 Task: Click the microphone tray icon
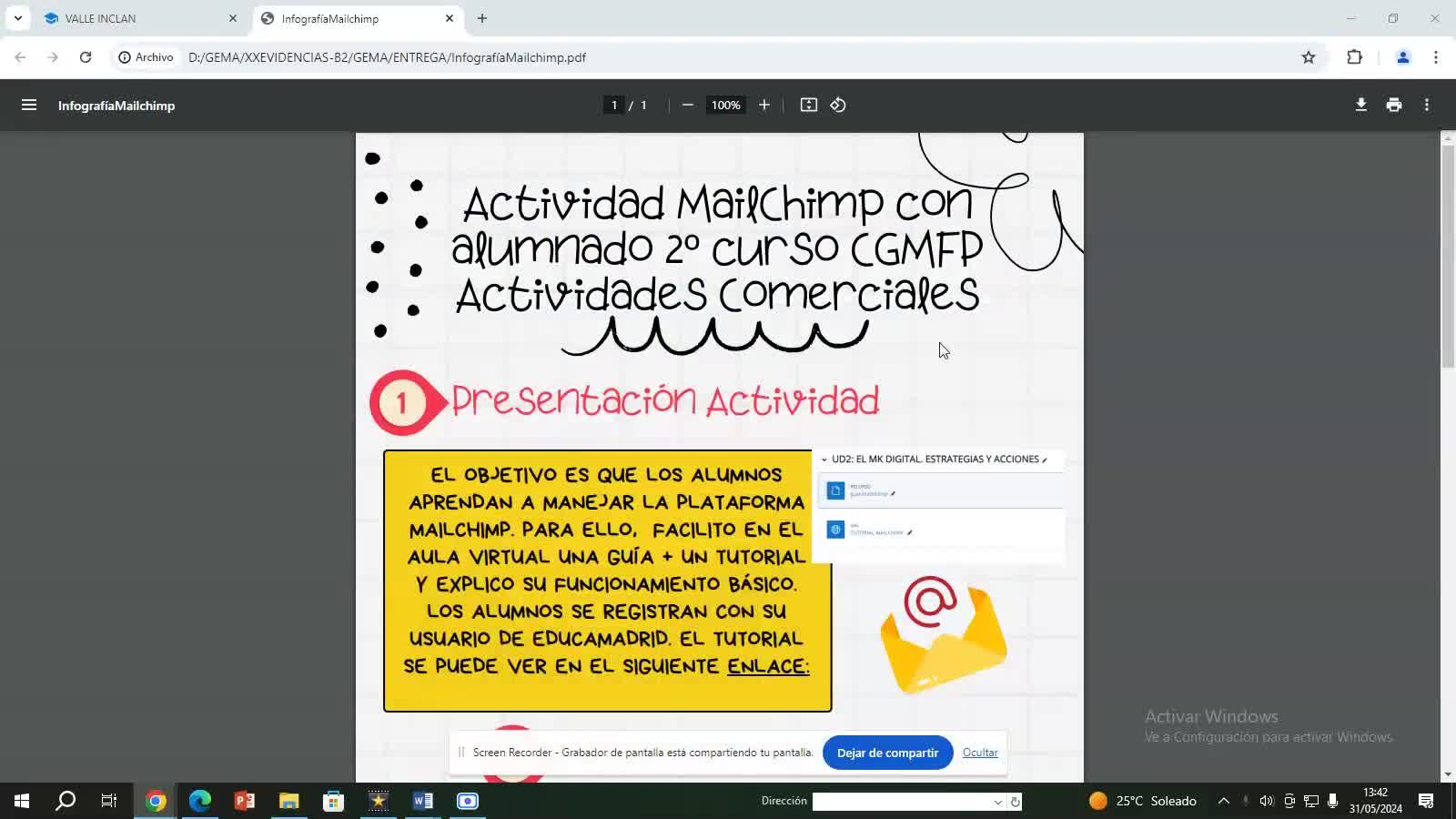coord(1333,801)
